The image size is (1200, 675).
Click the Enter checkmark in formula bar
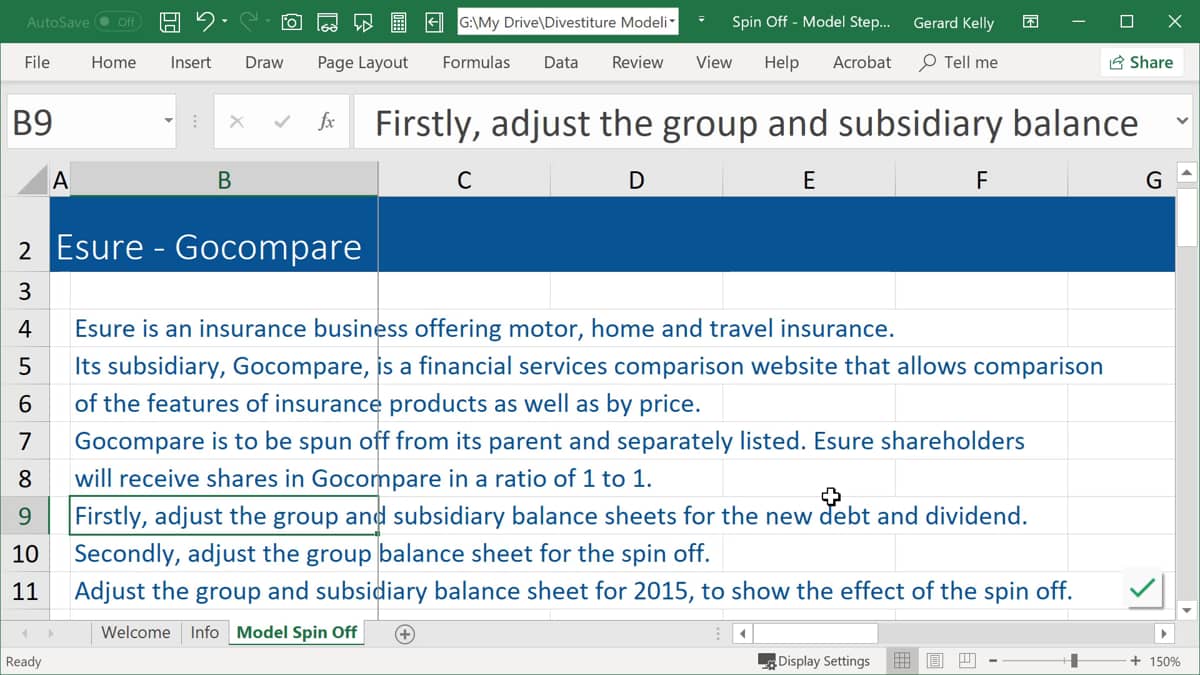(283, 122)
